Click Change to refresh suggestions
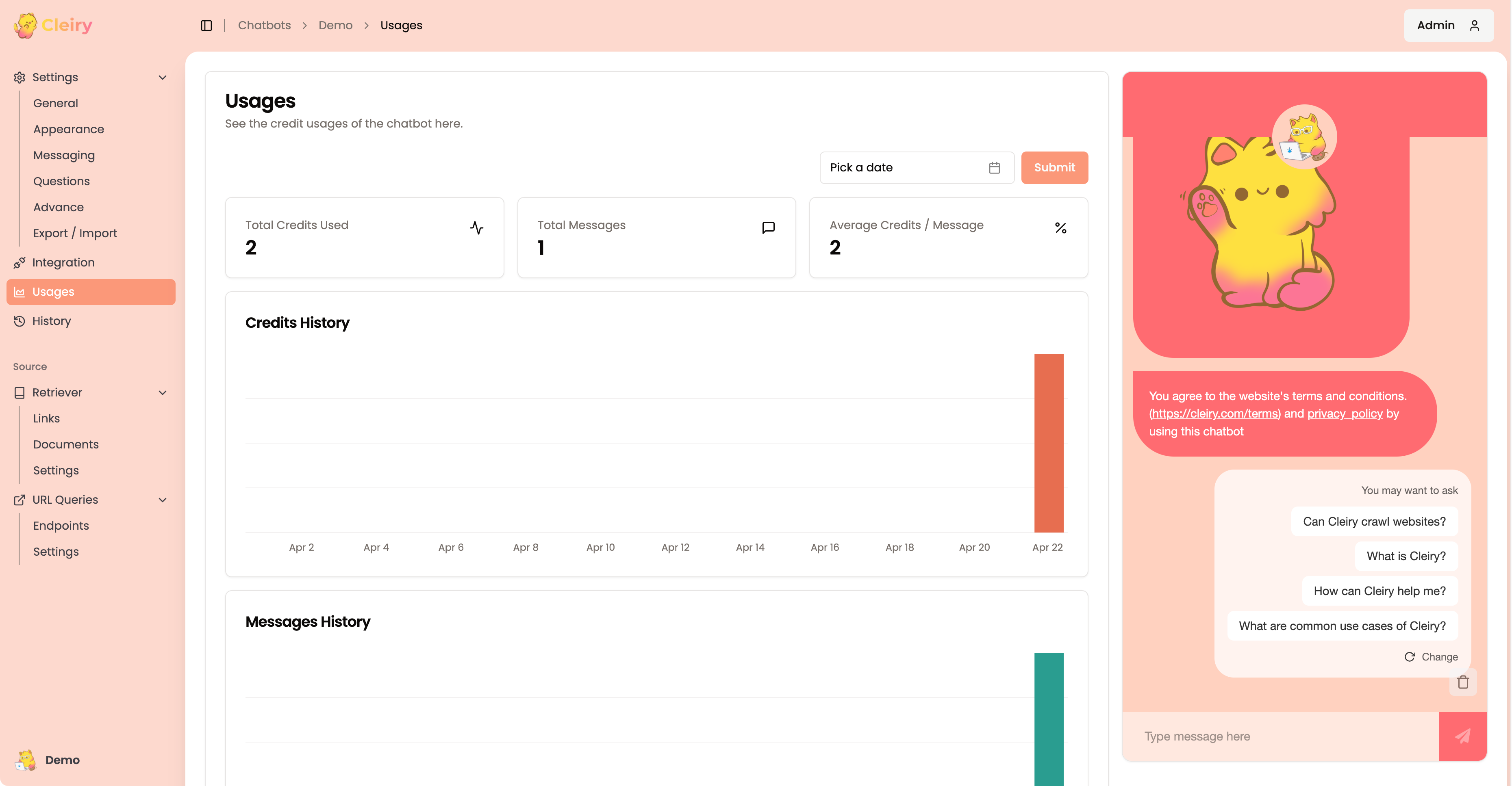Screen dimensions: 1512x786 point(1431,657)
